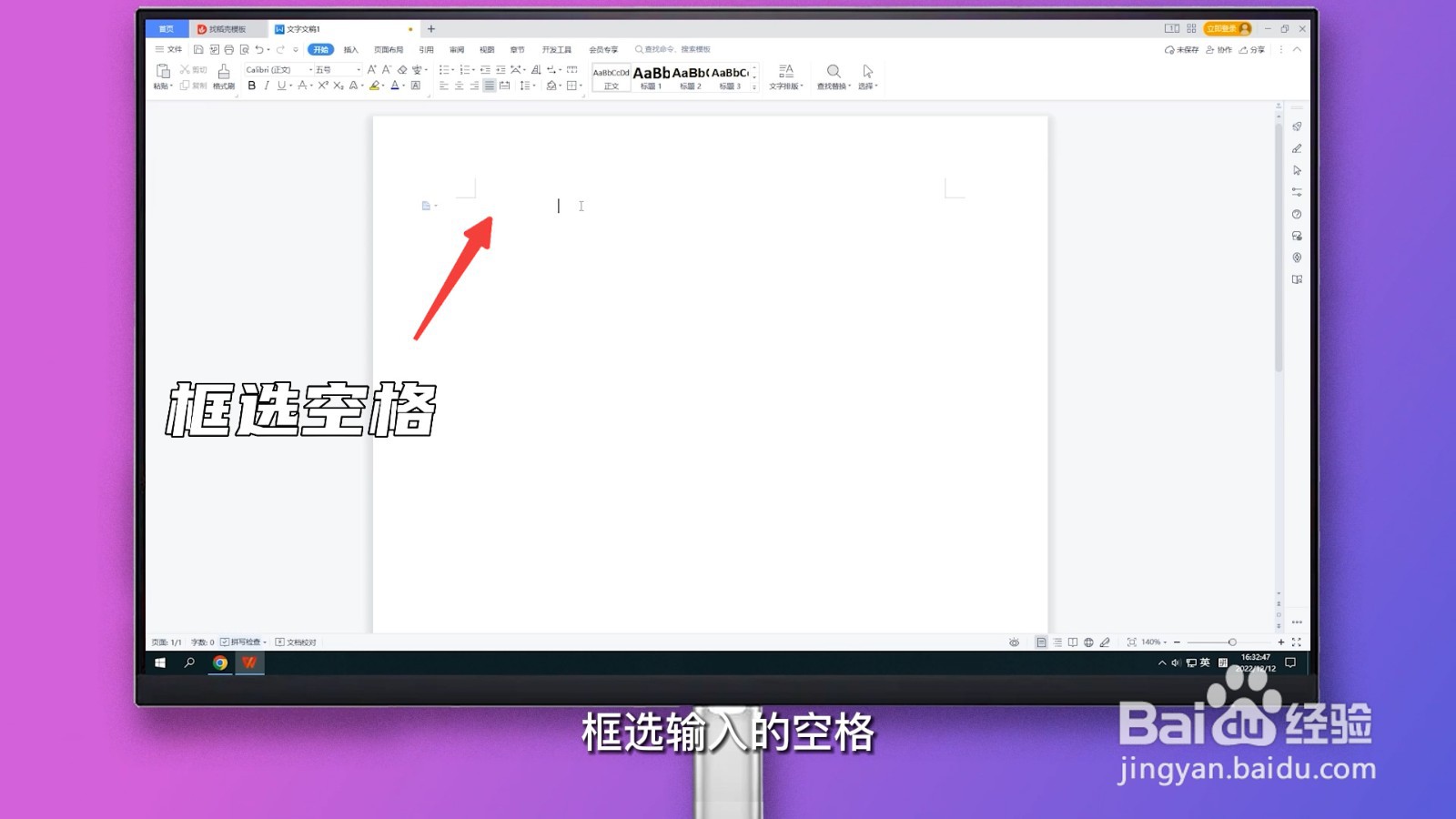1456x819 pixels.
Task: Expand the line spacing dropdown
Action: [x=526, y=85]
